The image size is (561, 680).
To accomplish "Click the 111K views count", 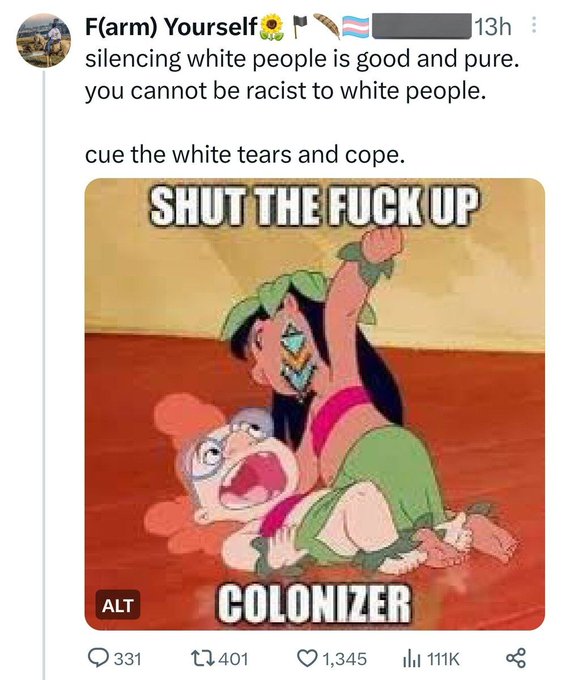I will click(x=443, y=659).
